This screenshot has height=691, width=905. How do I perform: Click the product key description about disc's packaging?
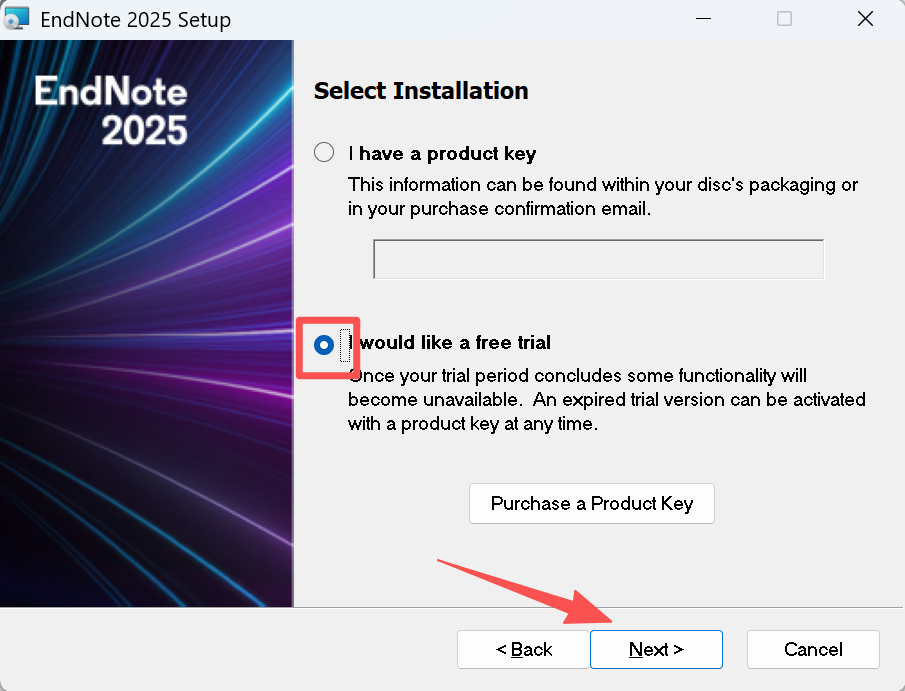coord(602,197)
